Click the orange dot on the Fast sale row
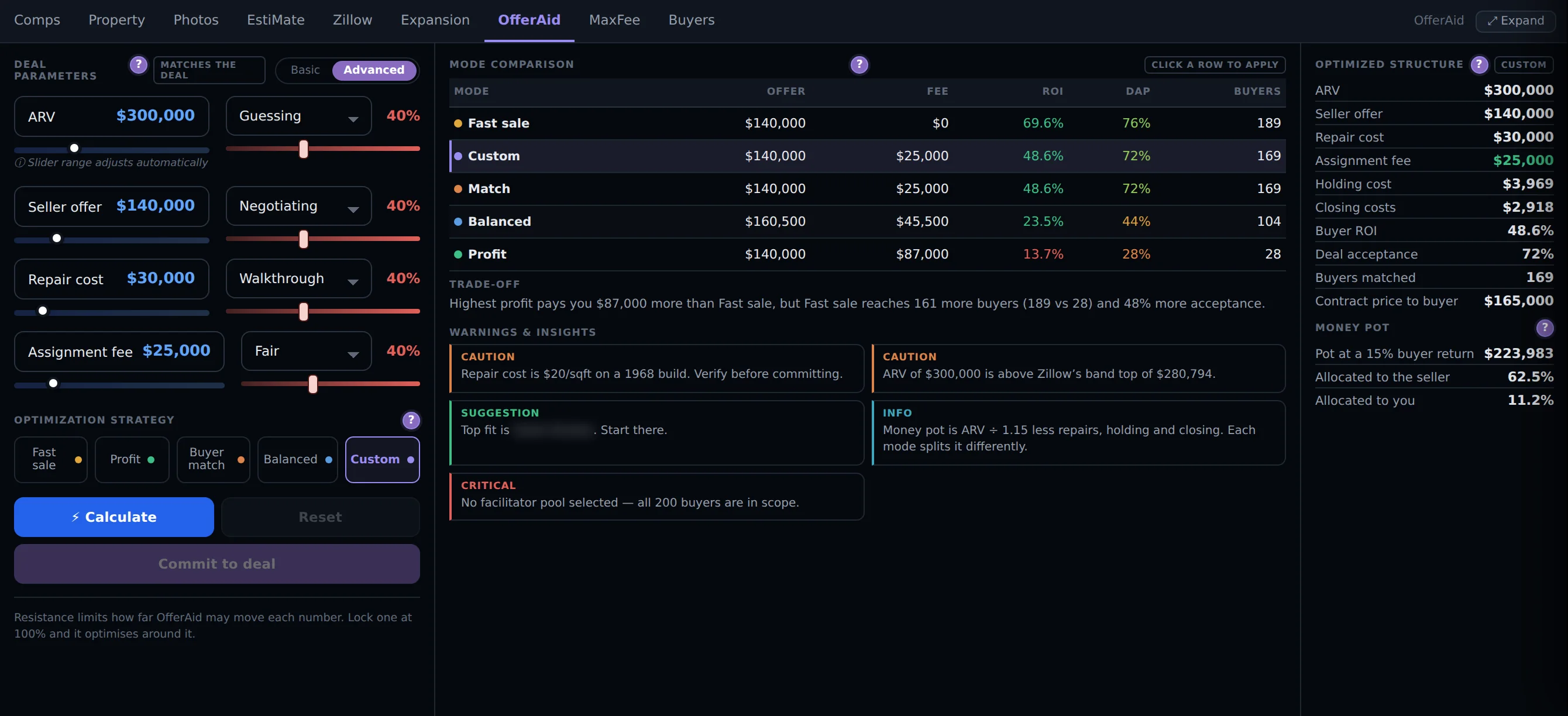 [458, 123]
